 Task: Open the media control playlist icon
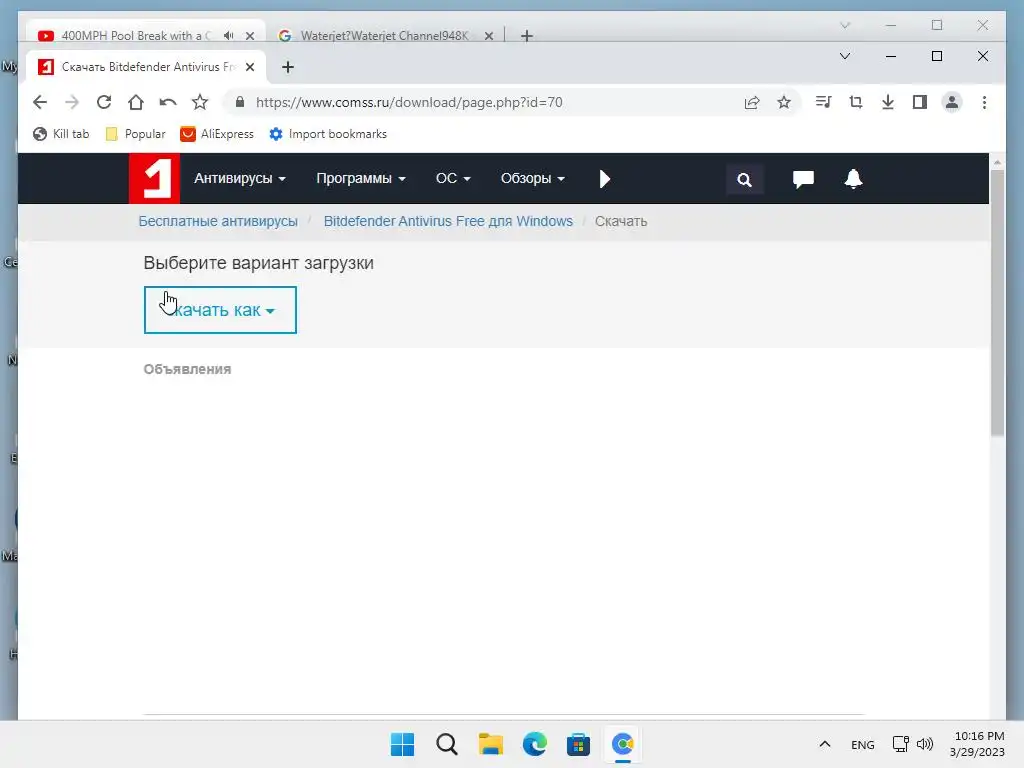824,102
